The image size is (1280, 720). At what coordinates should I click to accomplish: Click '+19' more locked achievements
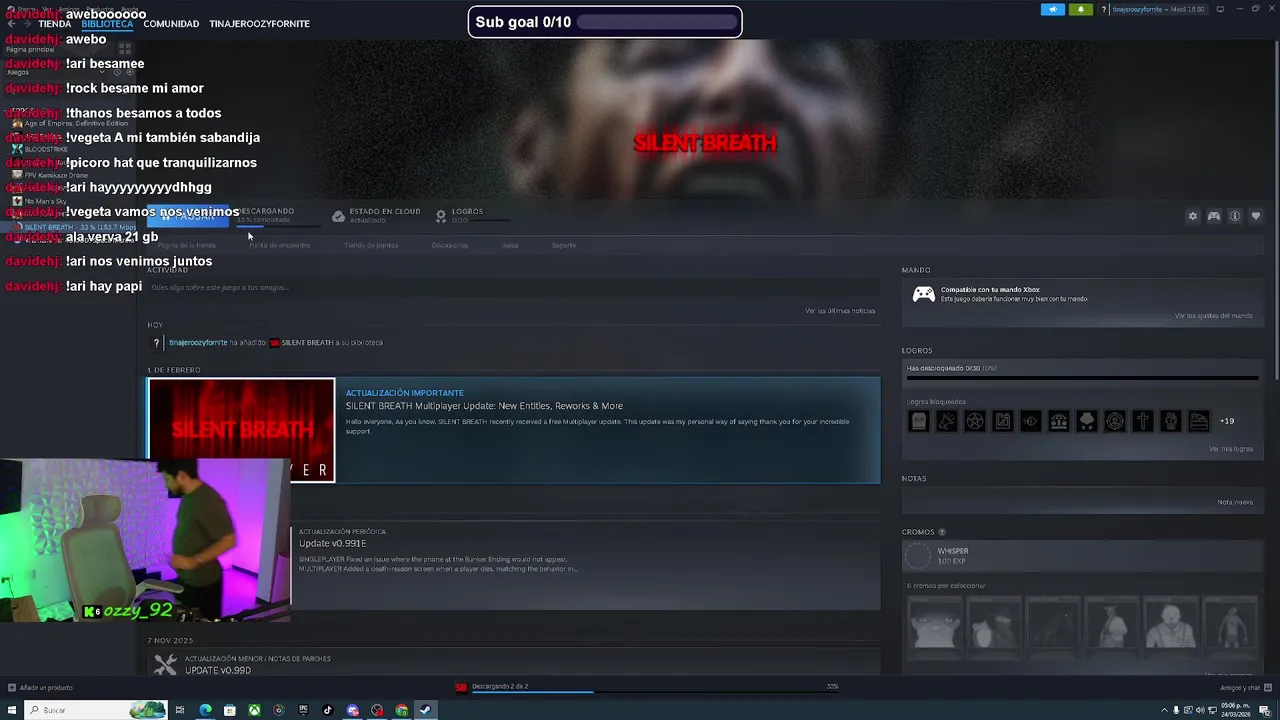1226,421
